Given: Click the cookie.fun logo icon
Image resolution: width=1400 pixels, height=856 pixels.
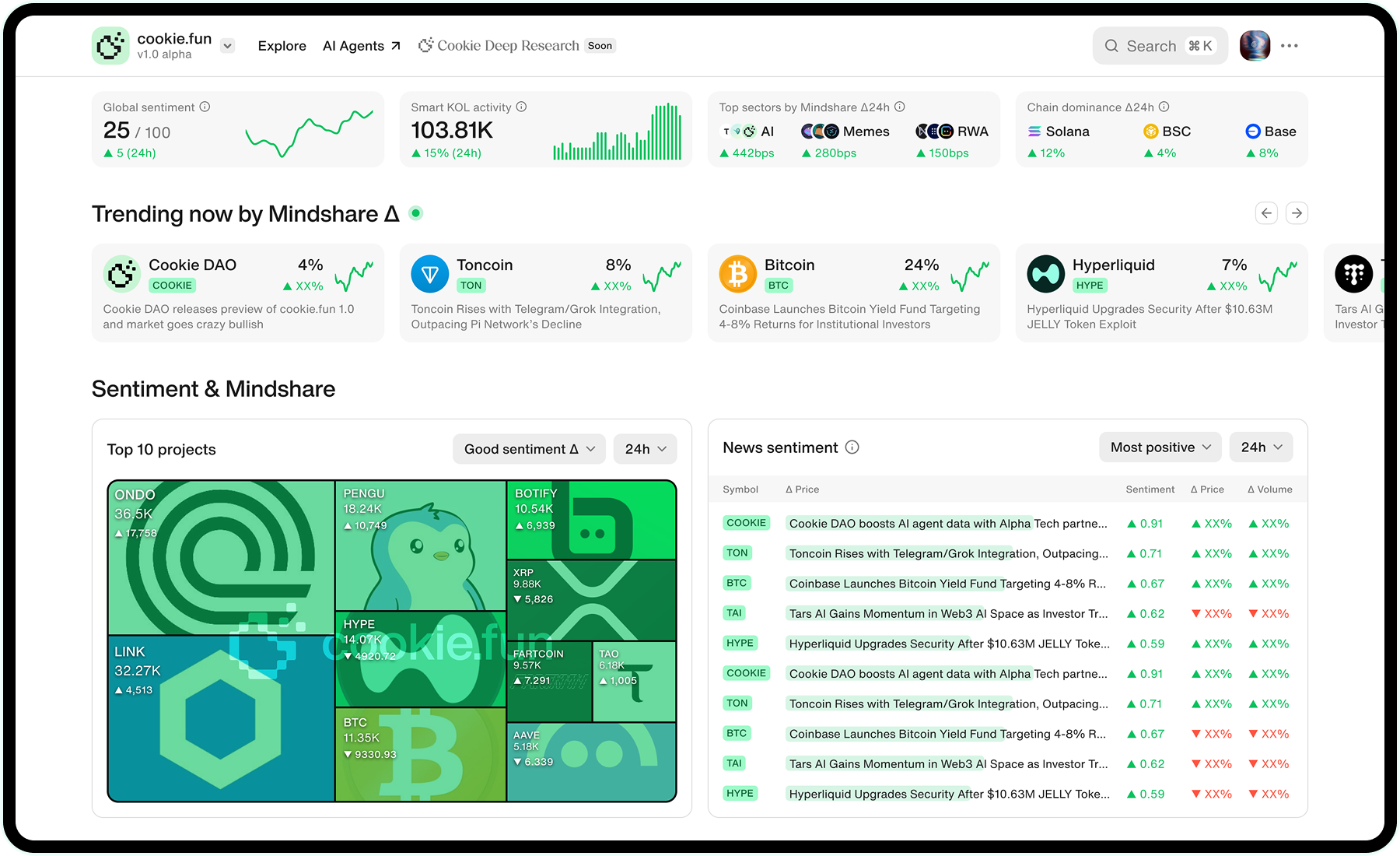Looking at the screenshot, I should point(110,46).
